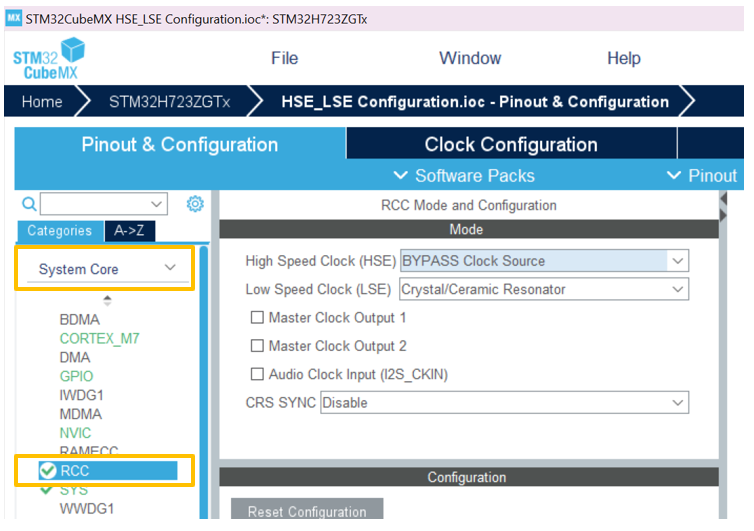Open the Help menu

tap(624, 58)
